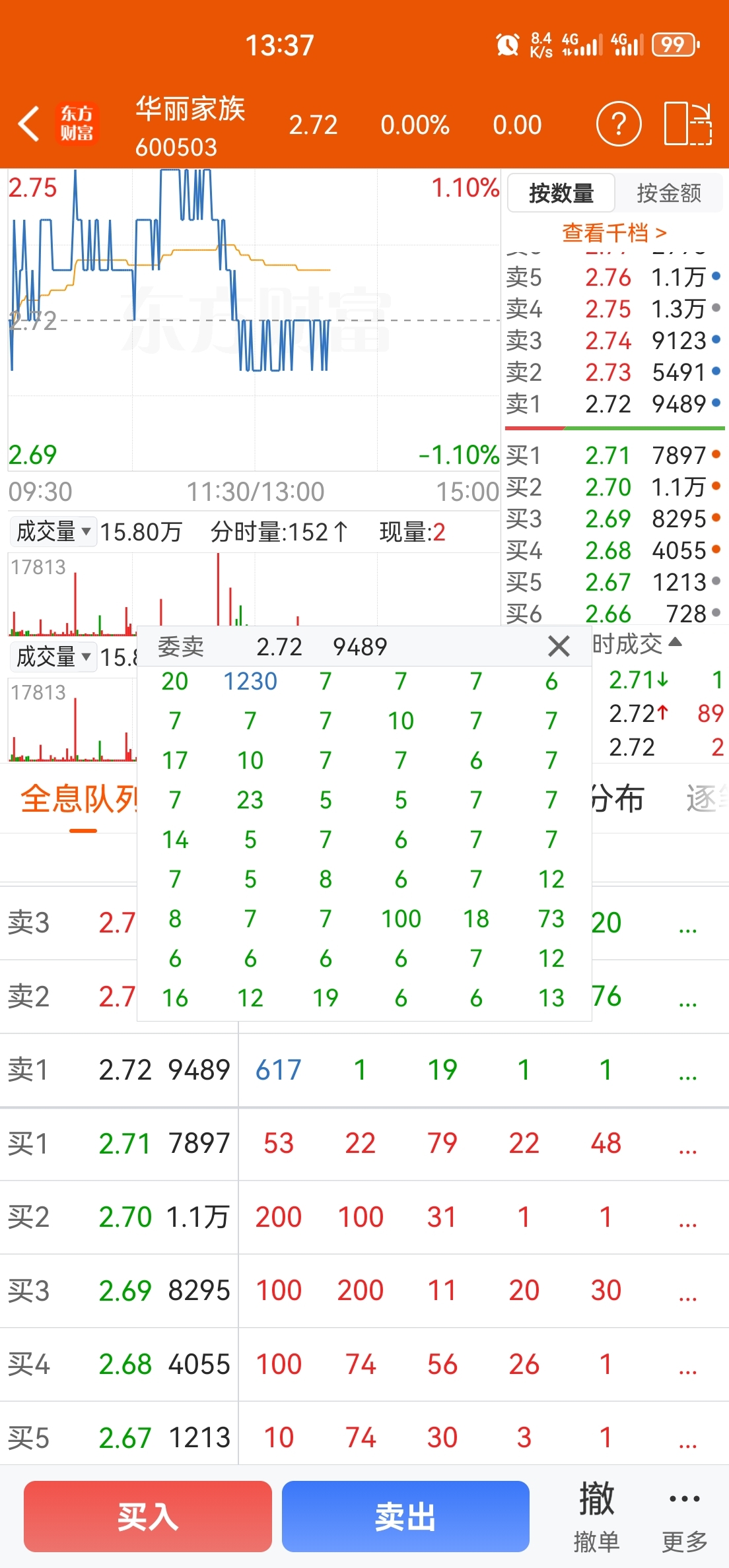Tap the 买入 button
This screenshot has height=1568, width=729.
[148, 1516]
